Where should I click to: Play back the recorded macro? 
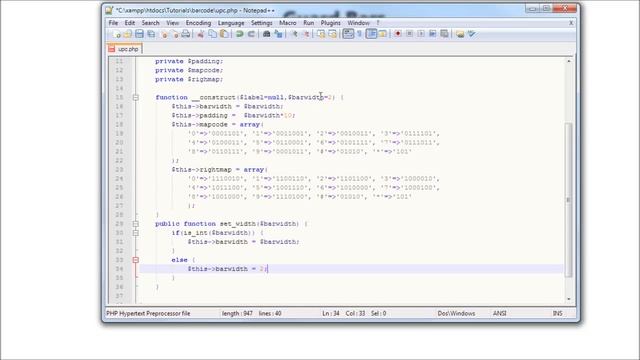coord(421,34)
